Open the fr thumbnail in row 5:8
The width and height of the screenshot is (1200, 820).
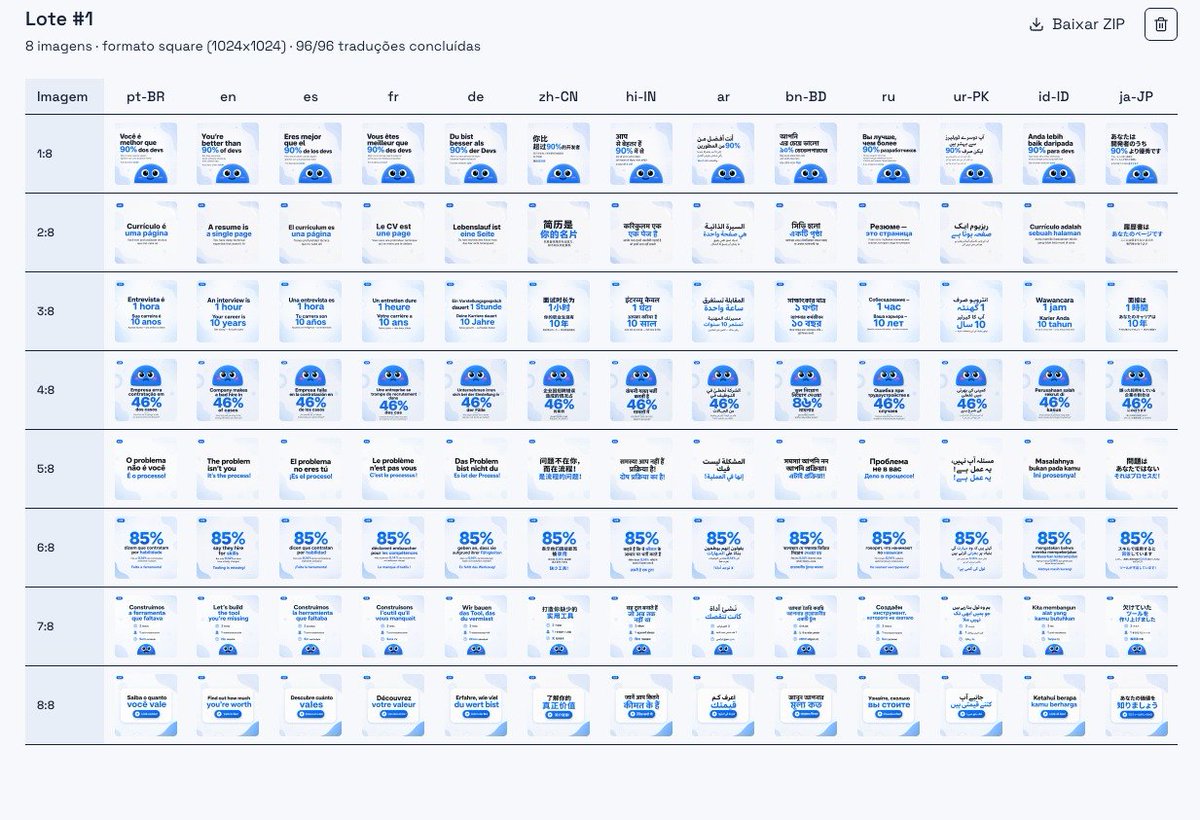point(394,469)
